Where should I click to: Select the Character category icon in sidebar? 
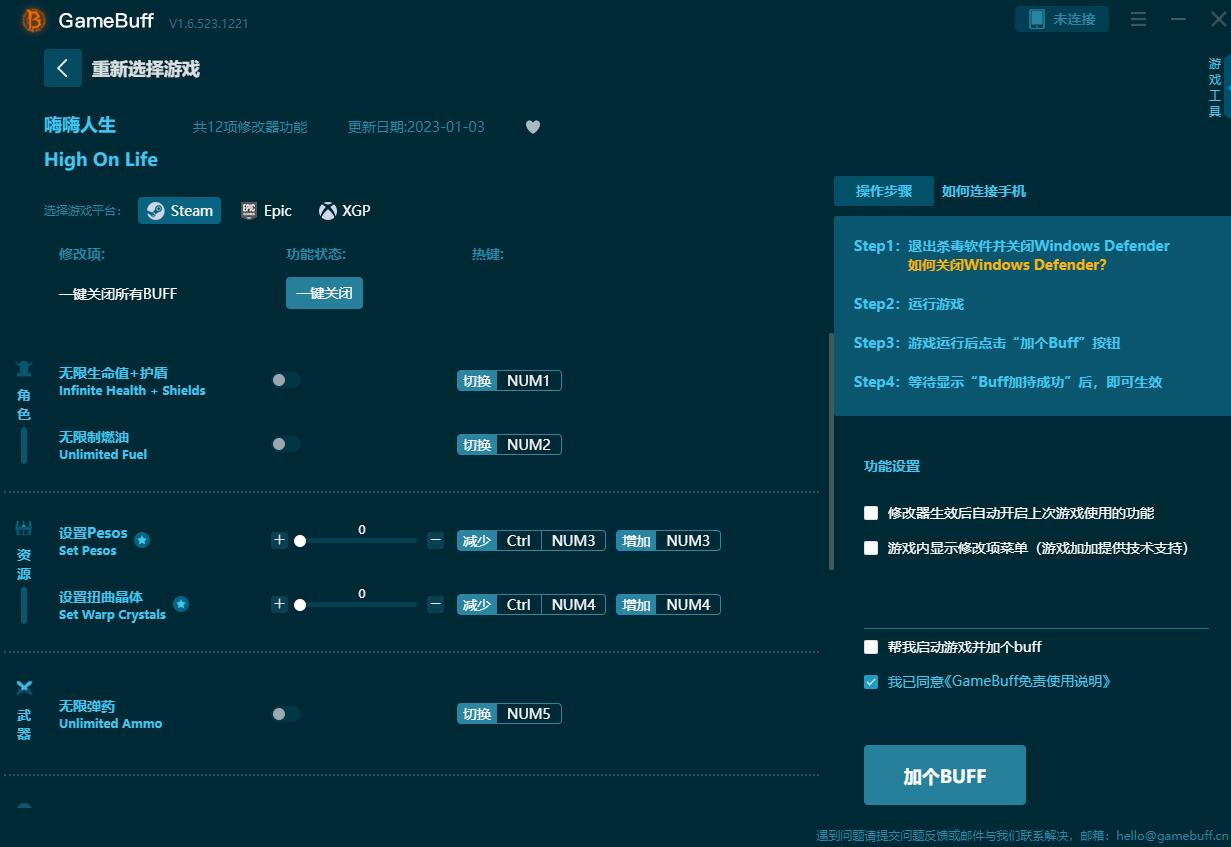click(24, 368)
